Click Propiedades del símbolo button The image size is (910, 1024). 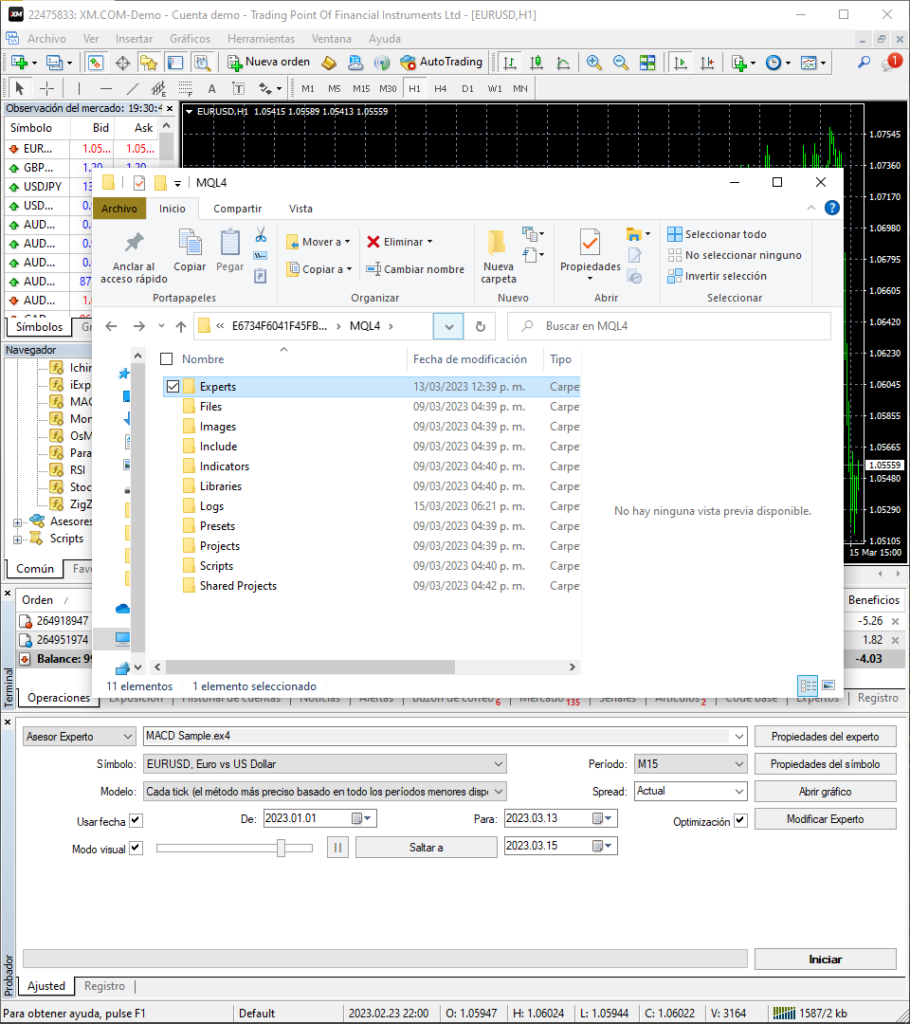825,764
